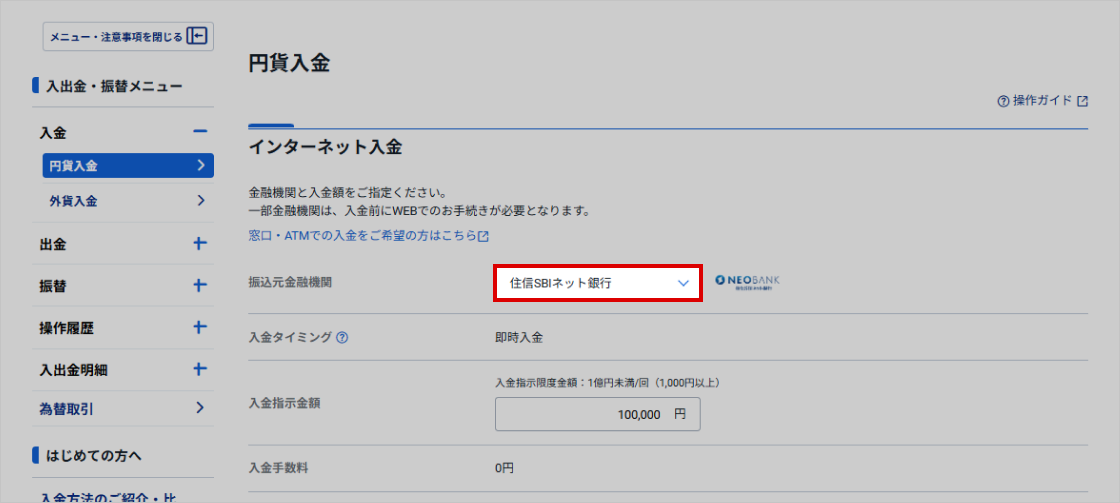The width and height of the screenshot is (1120, 503).
Task: Open the 操作ガイド link
Action: pyautogui.click(x=1042, y=101)
